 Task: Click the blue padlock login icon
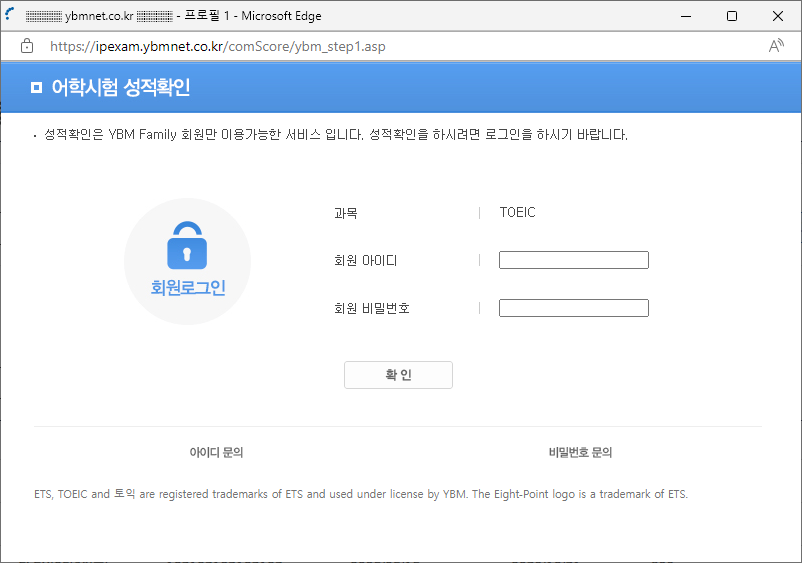[187, 245]
